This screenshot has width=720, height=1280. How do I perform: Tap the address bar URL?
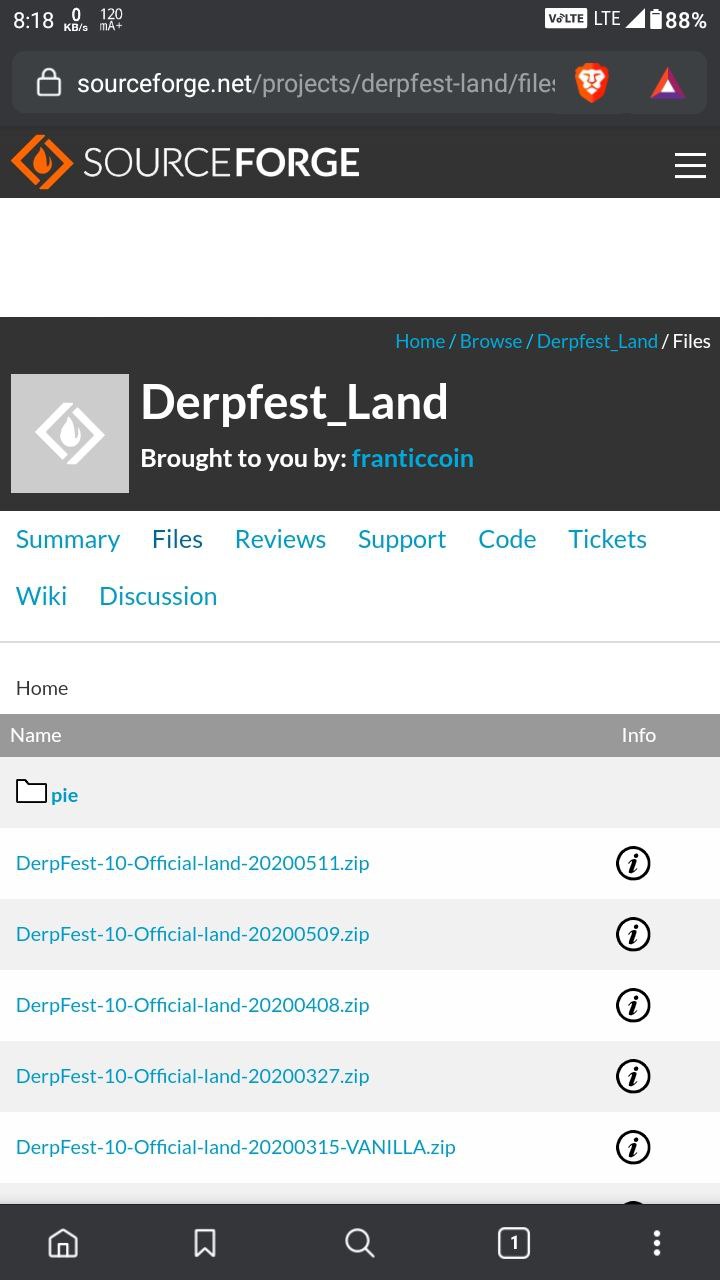[x=315, y=84]
